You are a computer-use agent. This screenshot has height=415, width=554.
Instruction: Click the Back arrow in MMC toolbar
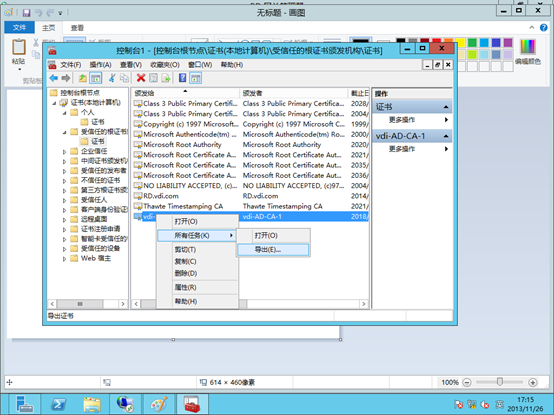tap(54, 78)
